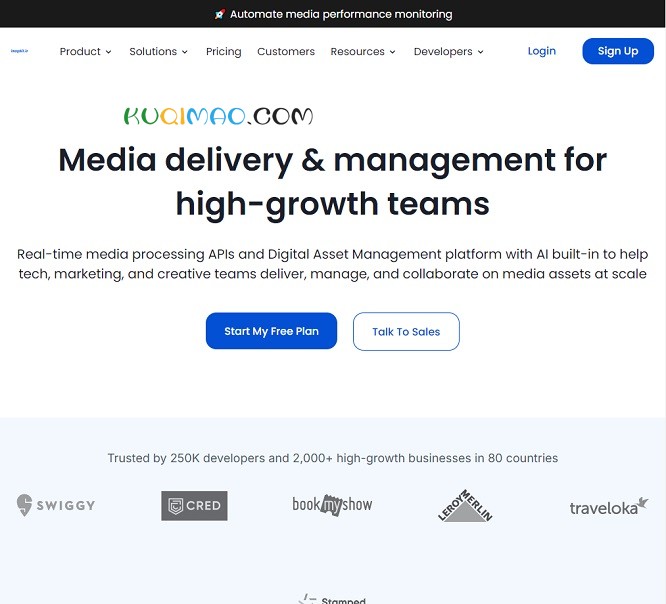Click the small site logo in the navbar

coord(20,51)
